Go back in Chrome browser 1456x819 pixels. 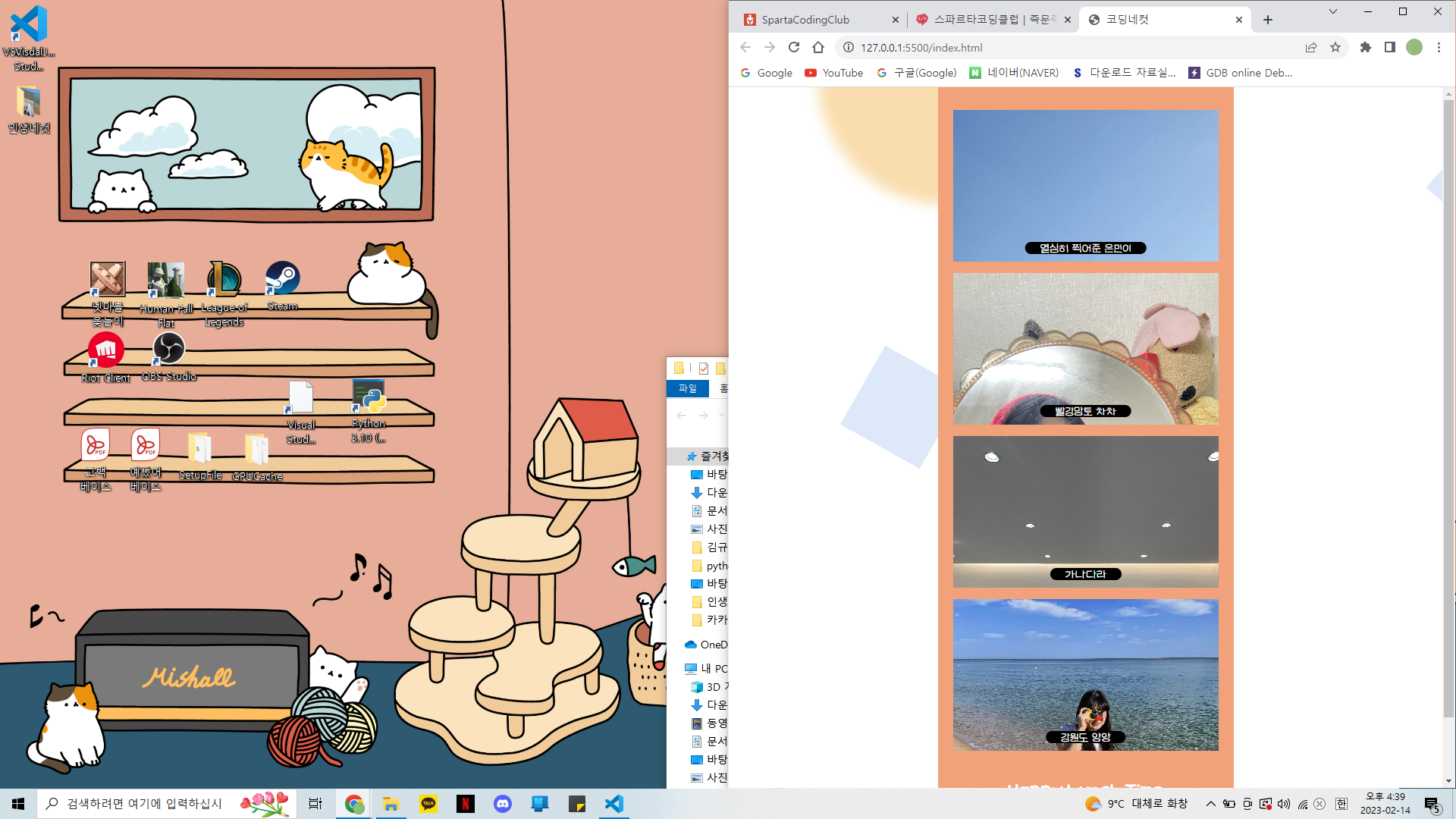point(745,47)
